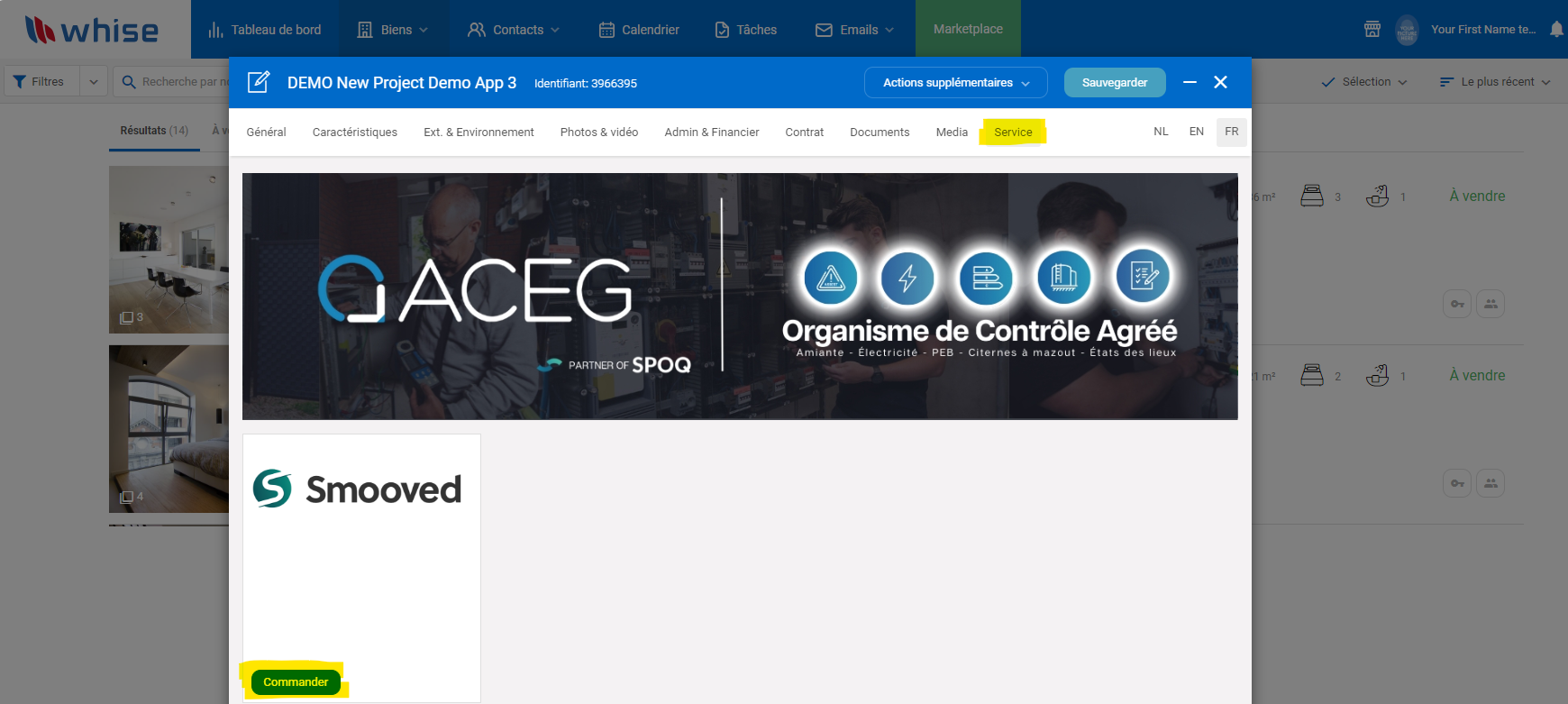Select the Service tab
Image resolution: width=1568 pixels, height=704 pixels.
[x=1013, y=132]
